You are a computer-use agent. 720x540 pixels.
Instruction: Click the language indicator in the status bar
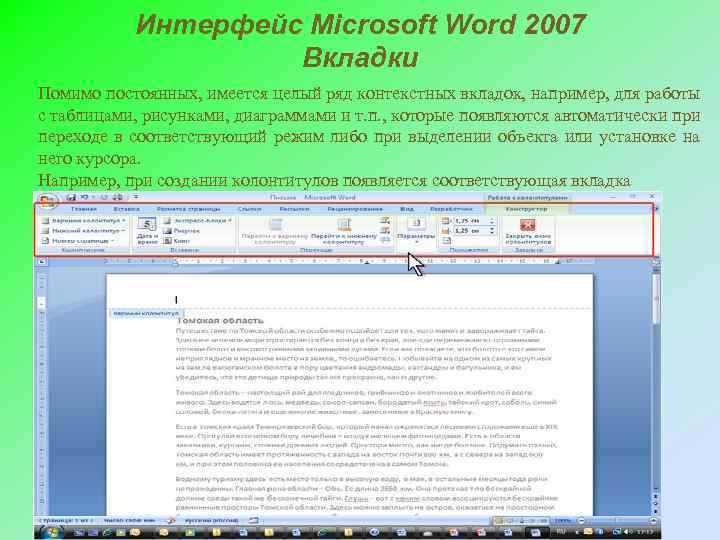click(x=212, y=520)
